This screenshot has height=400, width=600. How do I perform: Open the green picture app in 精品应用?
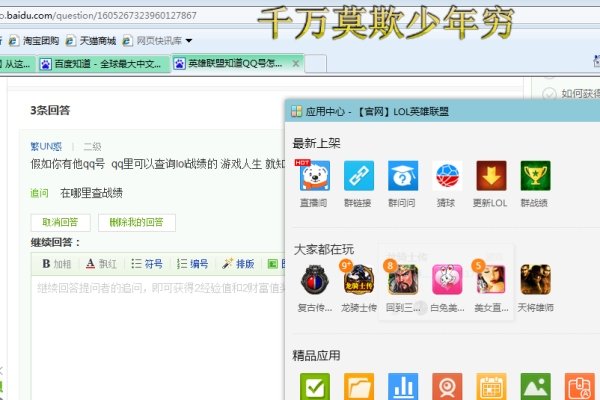tap(535, 387)
